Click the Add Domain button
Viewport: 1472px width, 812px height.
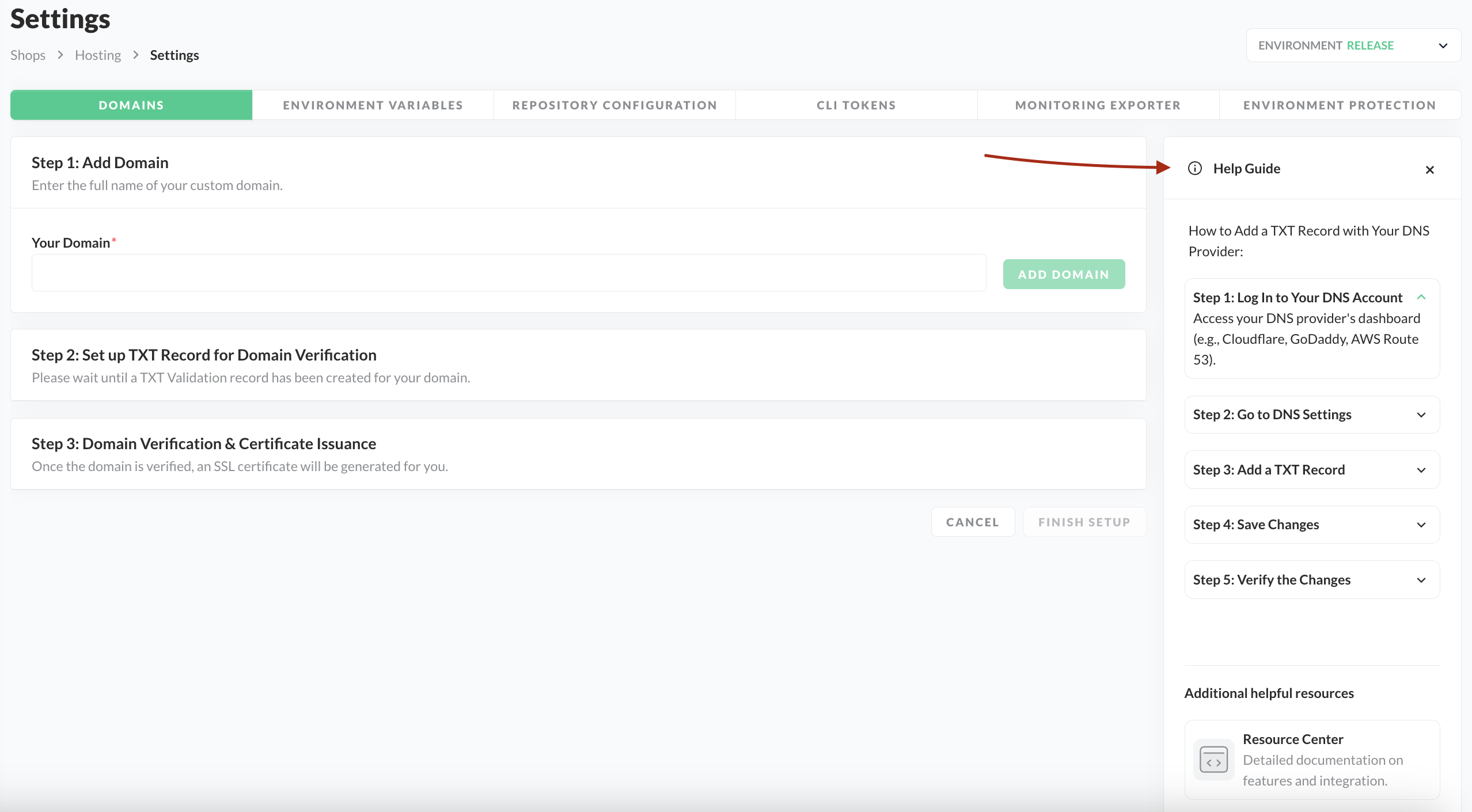click(x=1063, y=274)
